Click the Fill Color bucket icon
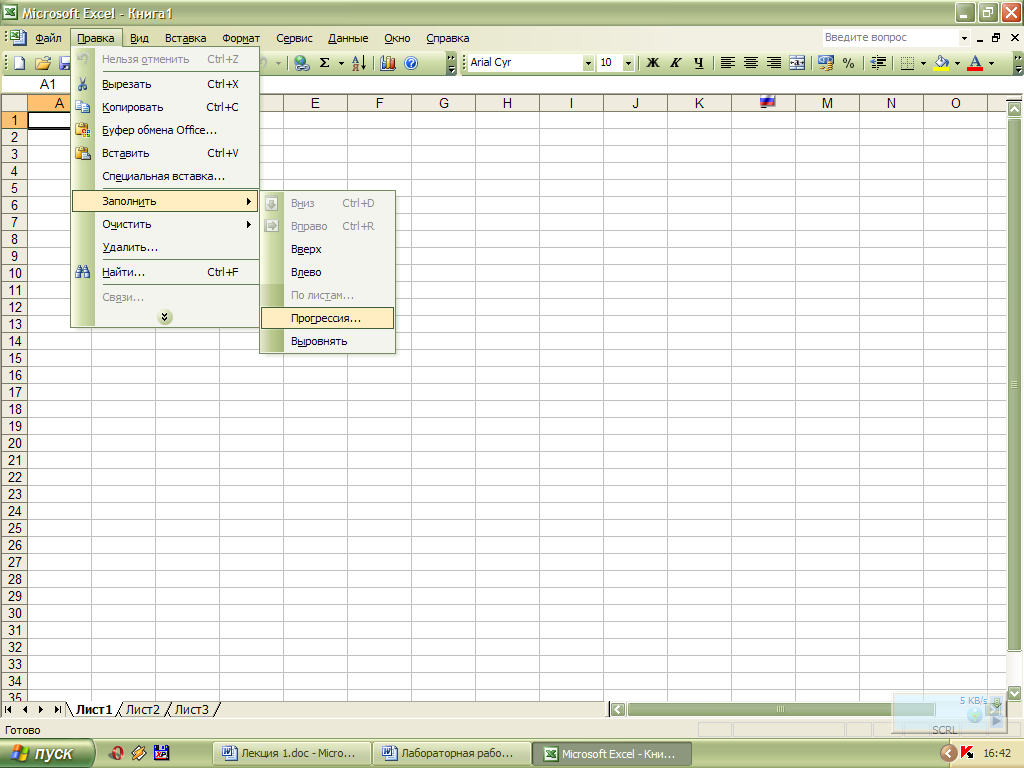 (x=941, y=63)
